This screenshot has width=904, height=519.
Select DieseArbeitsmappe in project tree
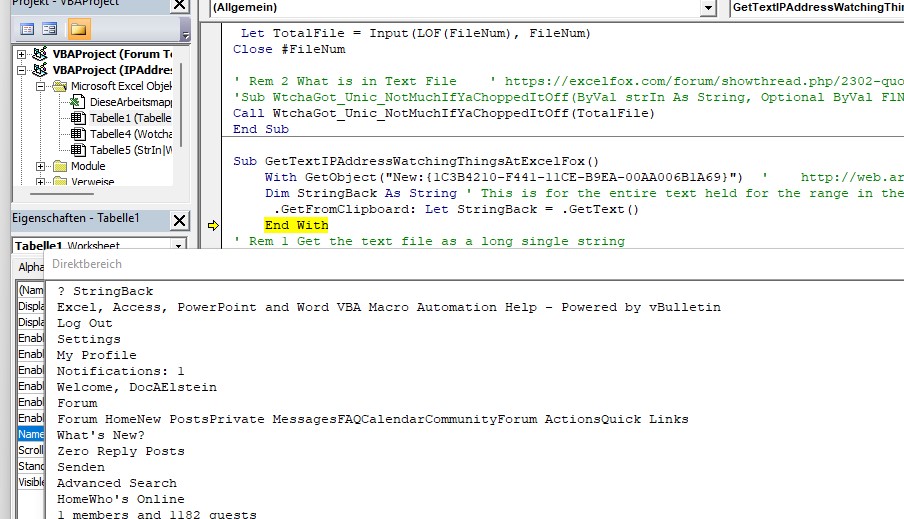(x=130, y=102)
